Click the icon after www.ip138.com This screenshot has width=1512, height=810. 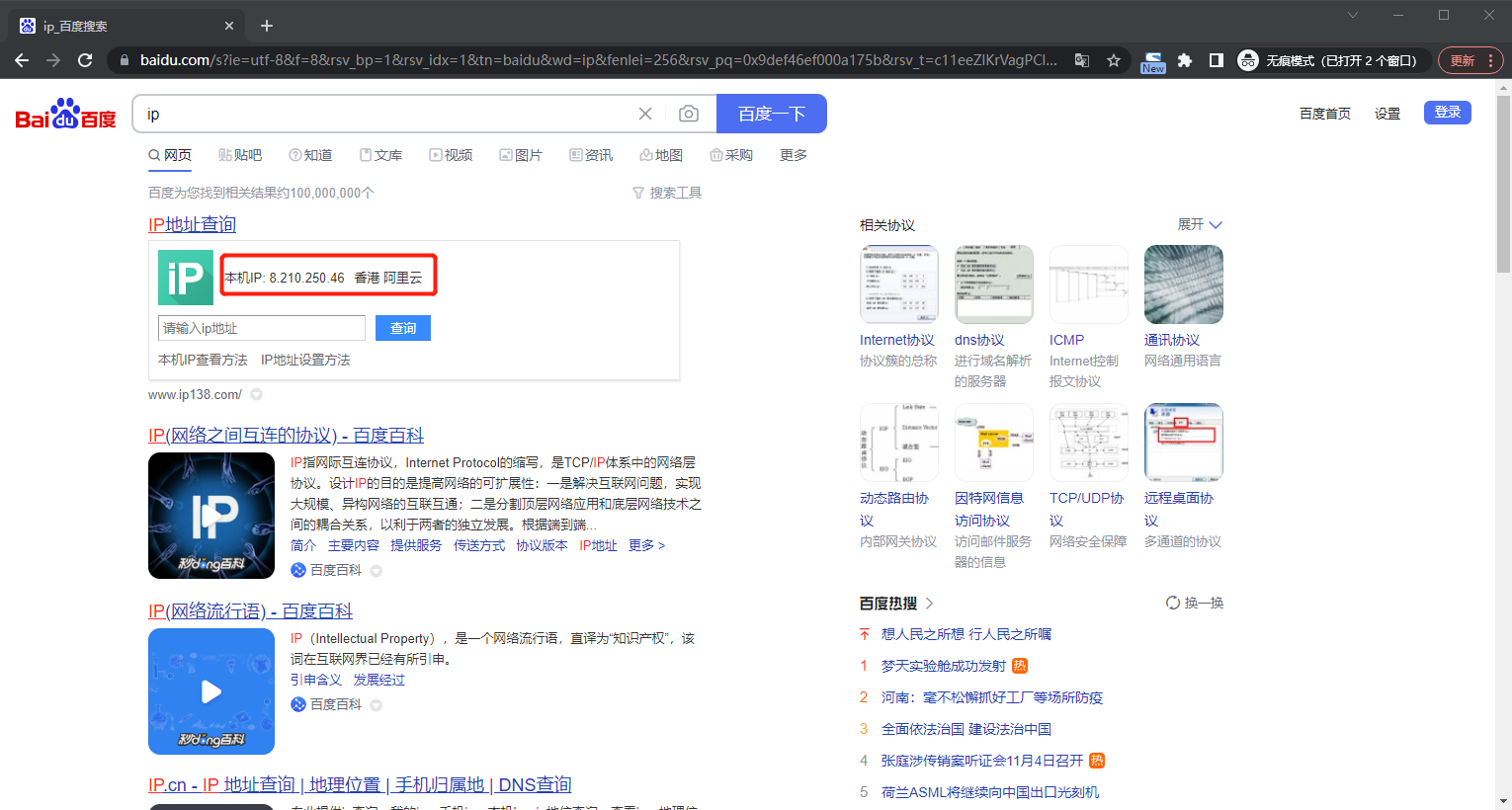(256, 394)
